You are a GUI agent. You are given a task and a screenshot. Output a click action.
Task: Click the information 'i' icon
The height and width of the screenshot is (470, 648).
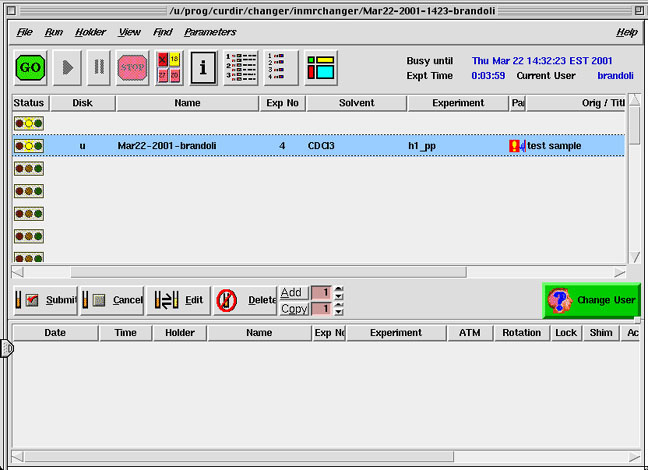pyautogui.click(x=203, y=68)
